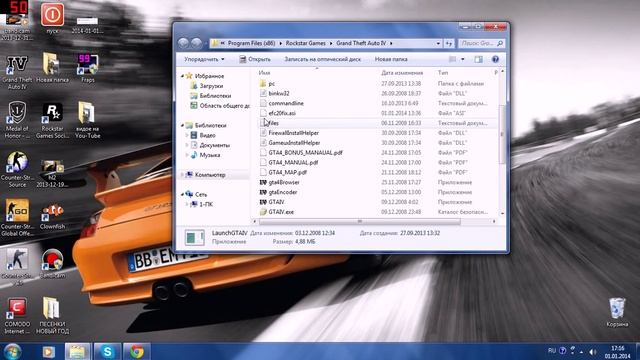Collapse the Избранное tree section
The height and width of the screenshot is (360, 640).
(x=182, y=76)
